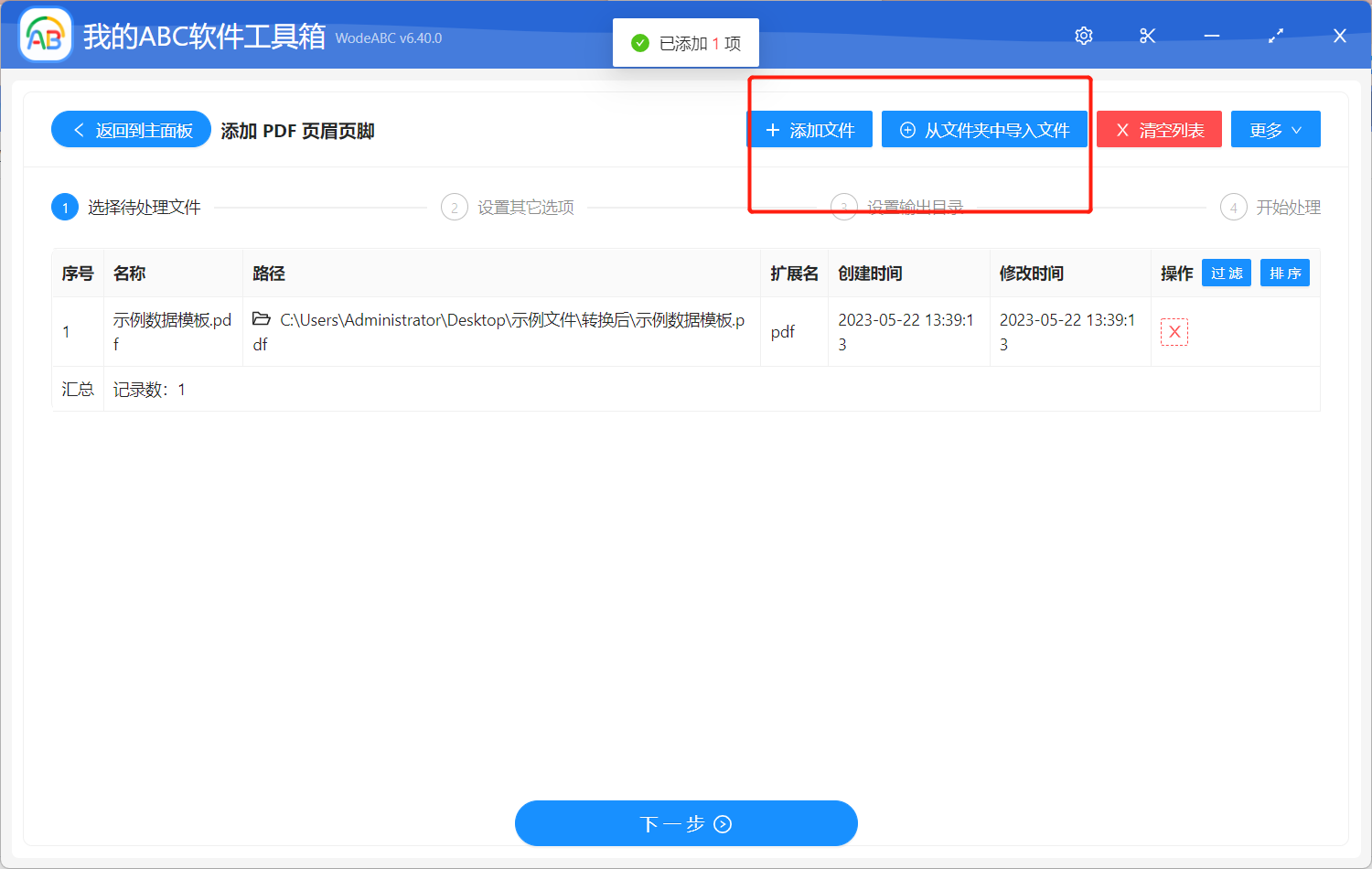Click the 返回到主面板 back button
The width and height of the screenshot is (1372, 869).
130,129
